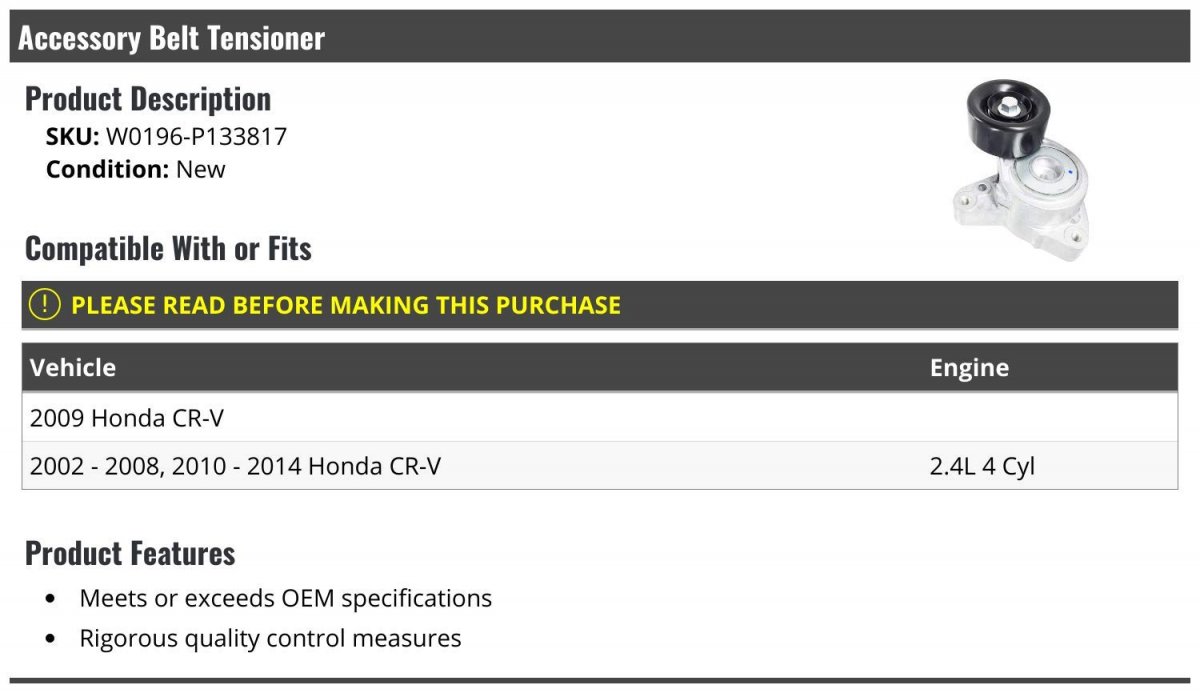Click the PLEASE READ BEFORE MAKING THIS PURCHASE banner
Image resolution: width=1200 pixels, height=693 pixels.
click(600, 305)
